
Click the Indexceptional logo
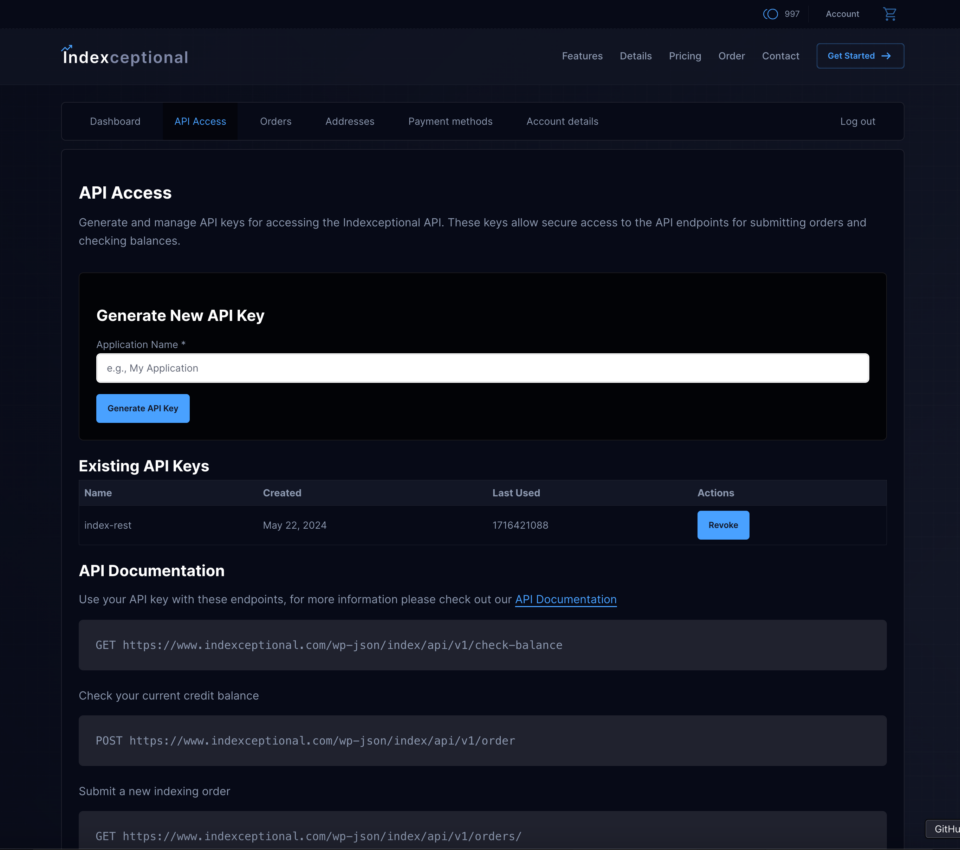click(x=125, y=56)
